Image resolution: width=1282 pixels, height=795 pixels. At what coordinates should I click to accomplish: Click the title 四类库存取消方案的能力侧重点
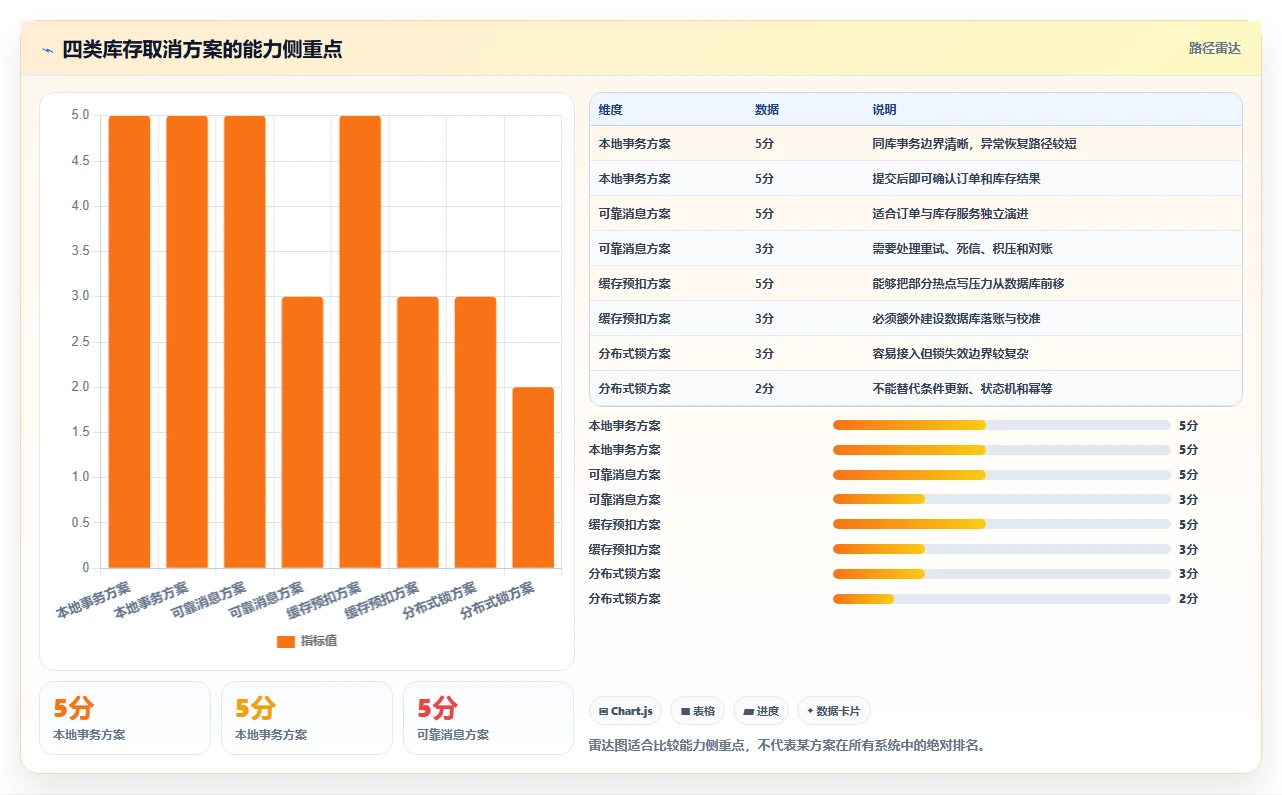(x=202, y=49)
